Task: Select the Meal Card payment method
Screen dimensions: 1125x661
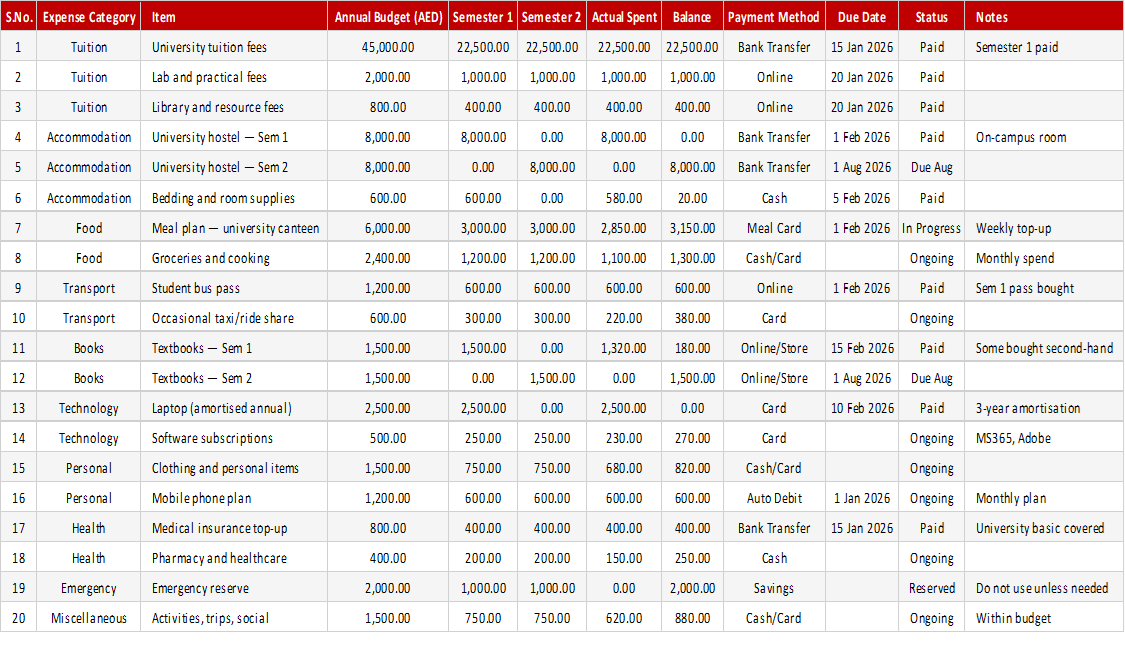Action: [773, 228]
